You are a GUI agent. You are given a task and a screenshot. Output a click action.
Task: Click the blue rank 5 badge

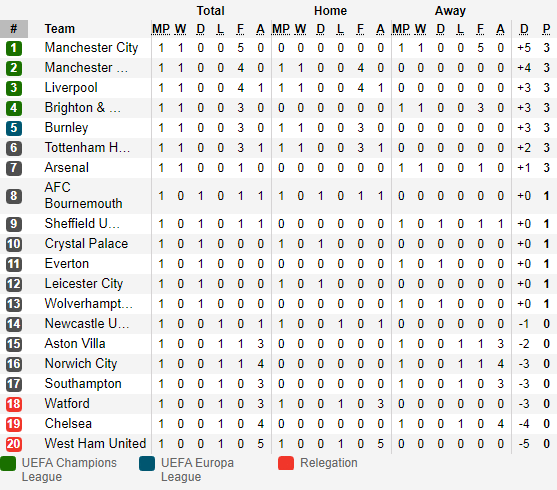14,128
